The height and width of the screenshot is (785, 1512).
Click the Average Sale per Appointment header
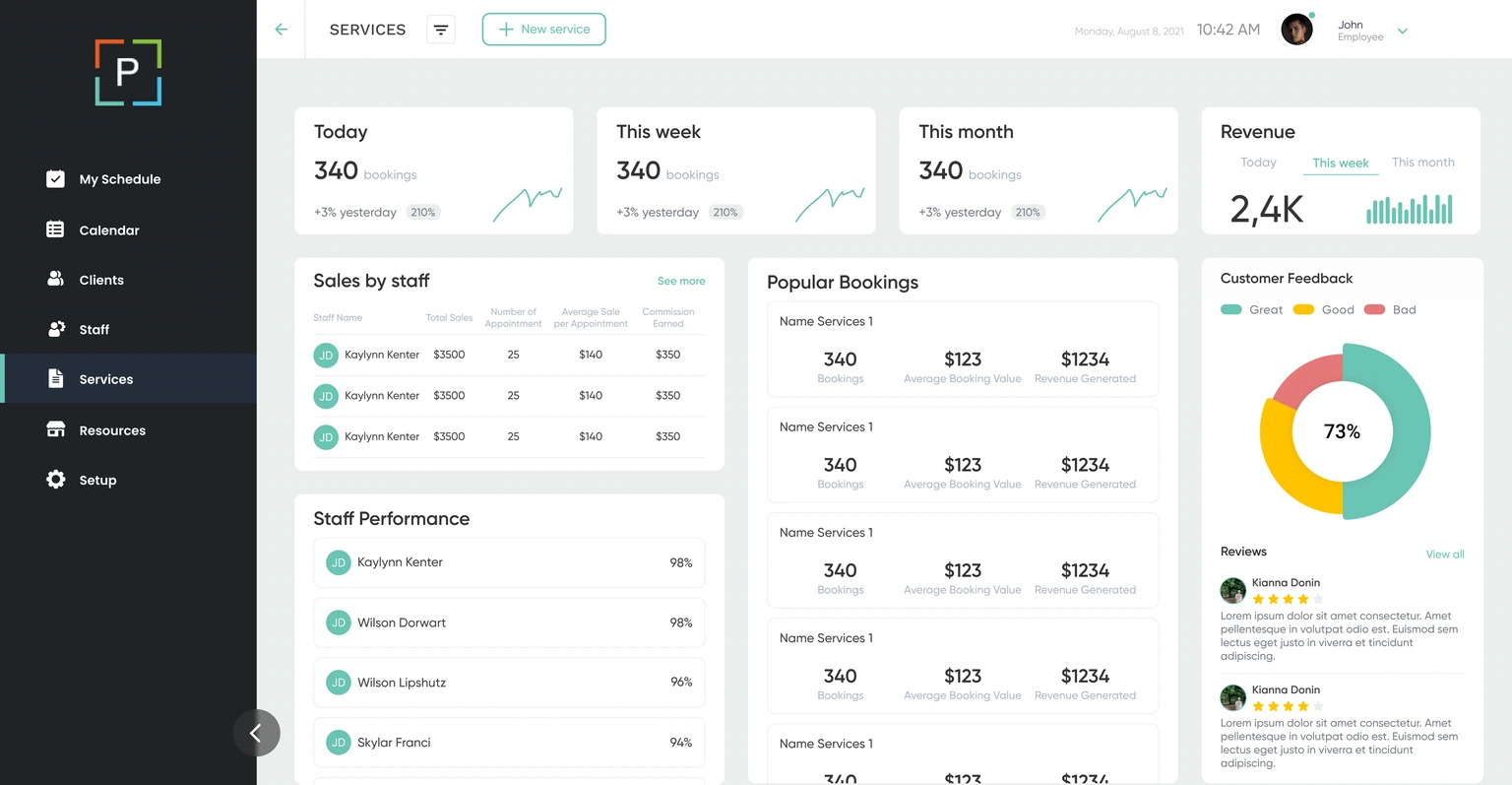(591, 317)
